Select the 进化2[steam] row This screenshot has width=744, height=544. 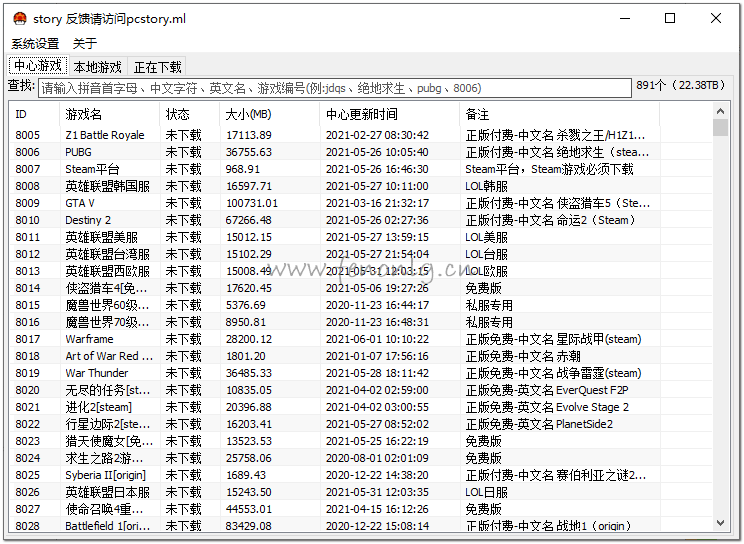pos(361,407)
